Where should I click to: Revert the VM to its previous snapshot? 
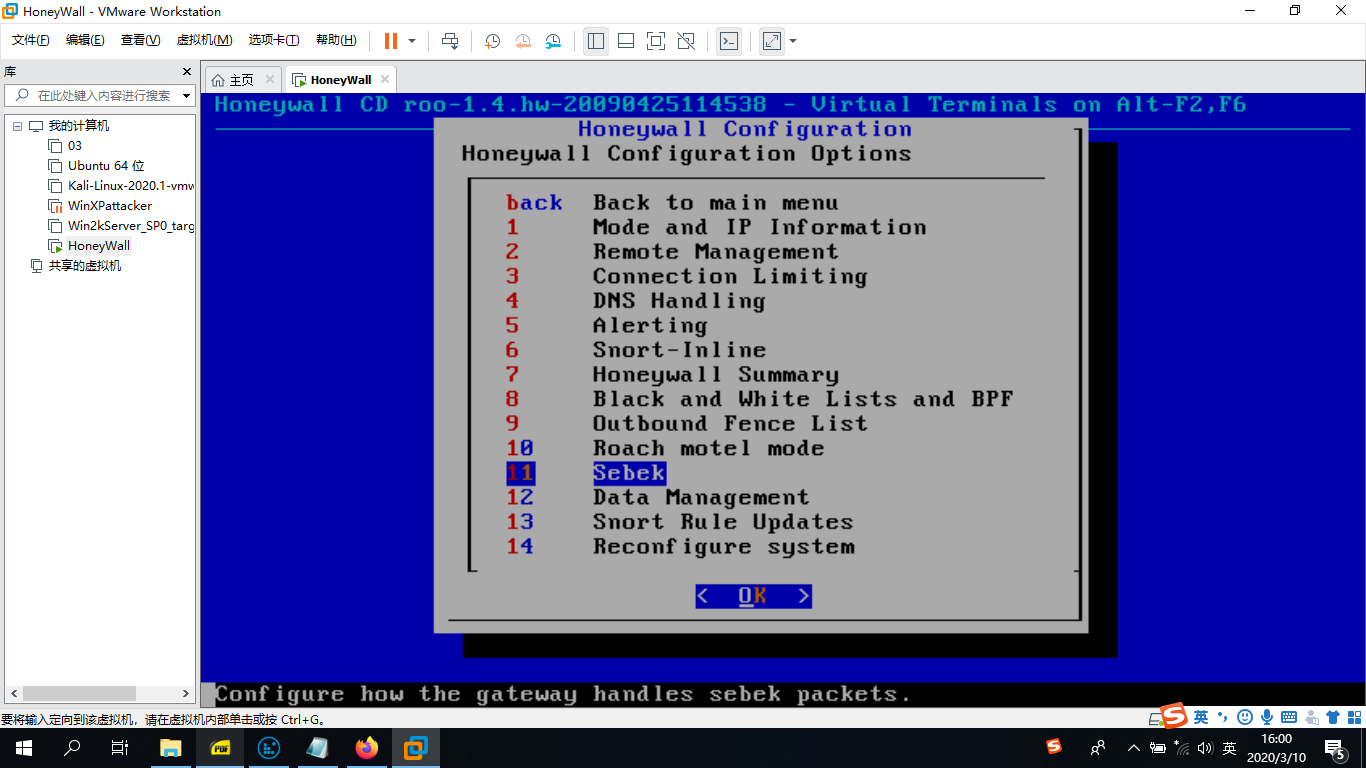523,41
